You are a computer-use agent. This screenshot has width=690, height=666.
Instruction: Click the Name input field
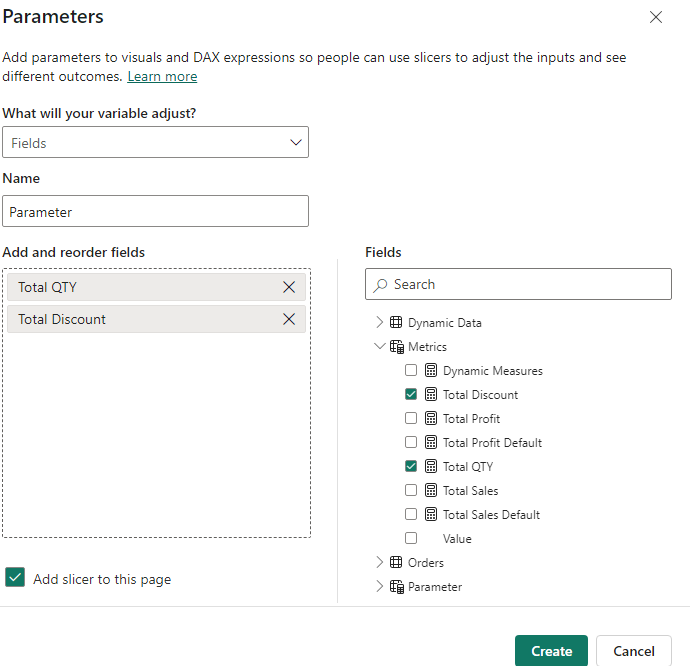[x=155, y=211]
